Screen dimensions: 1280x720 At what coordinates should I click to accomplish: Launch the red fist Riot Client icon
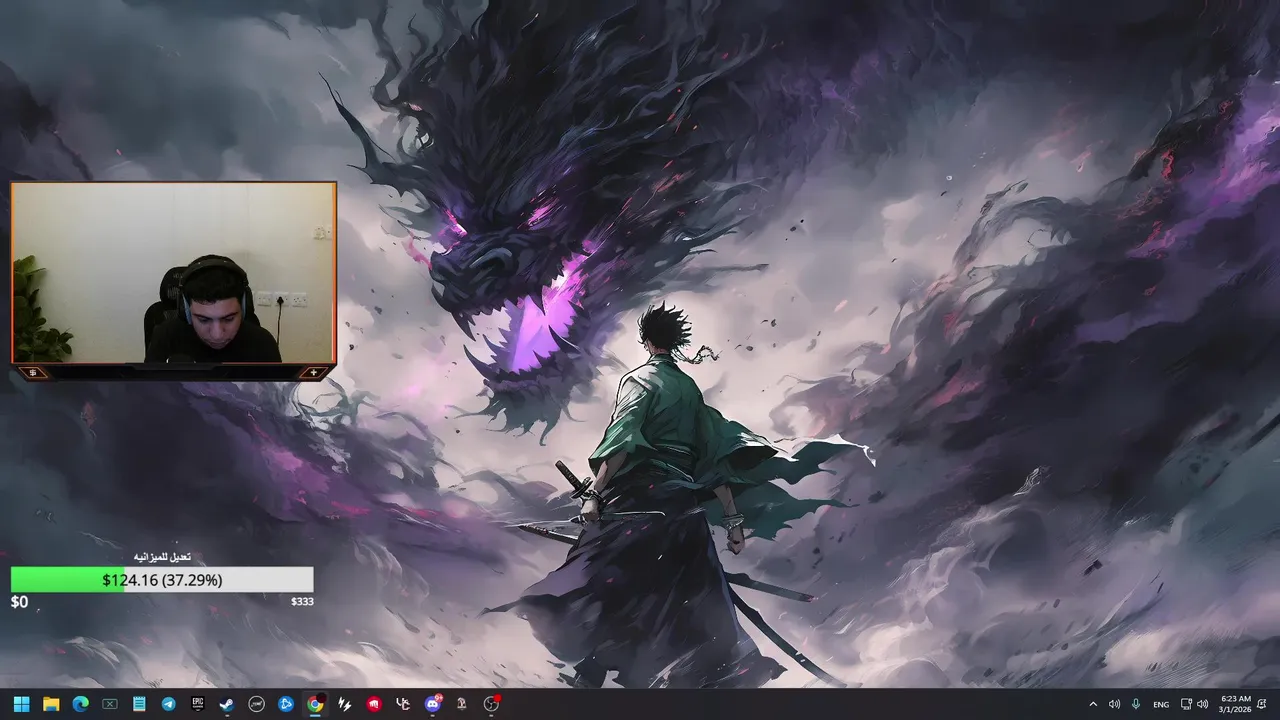tap(374, 704)
